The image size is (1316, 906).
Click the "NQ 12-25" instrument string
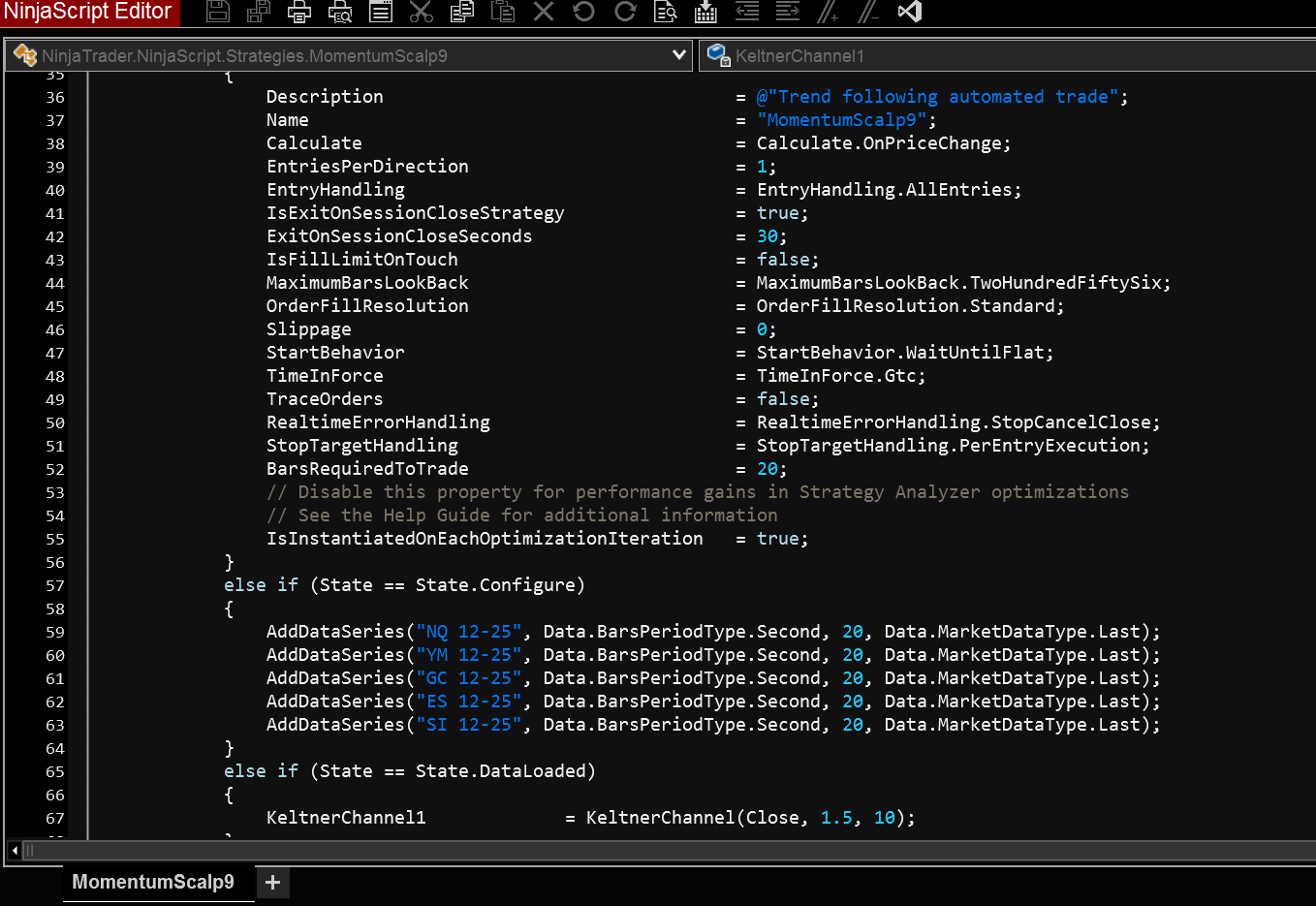click(469, 632)
